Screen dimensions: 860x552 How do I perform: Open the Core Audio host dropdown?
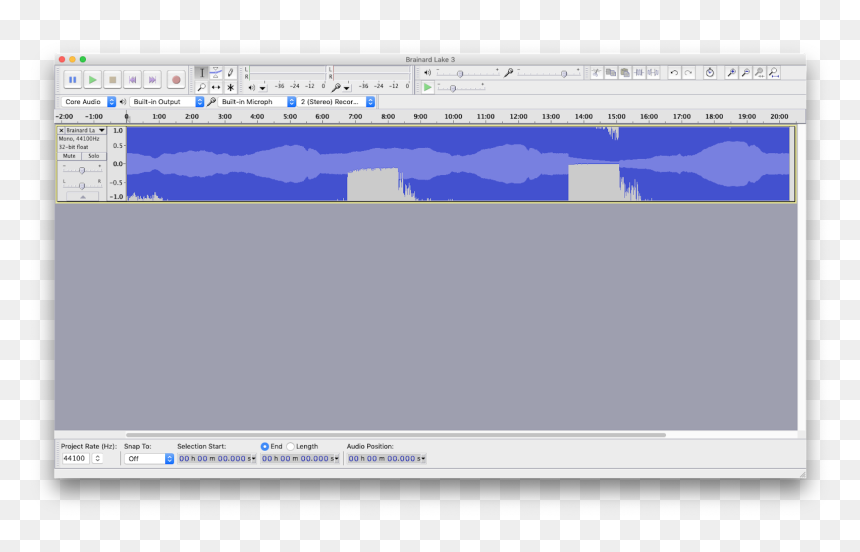(x=88, y=102)
